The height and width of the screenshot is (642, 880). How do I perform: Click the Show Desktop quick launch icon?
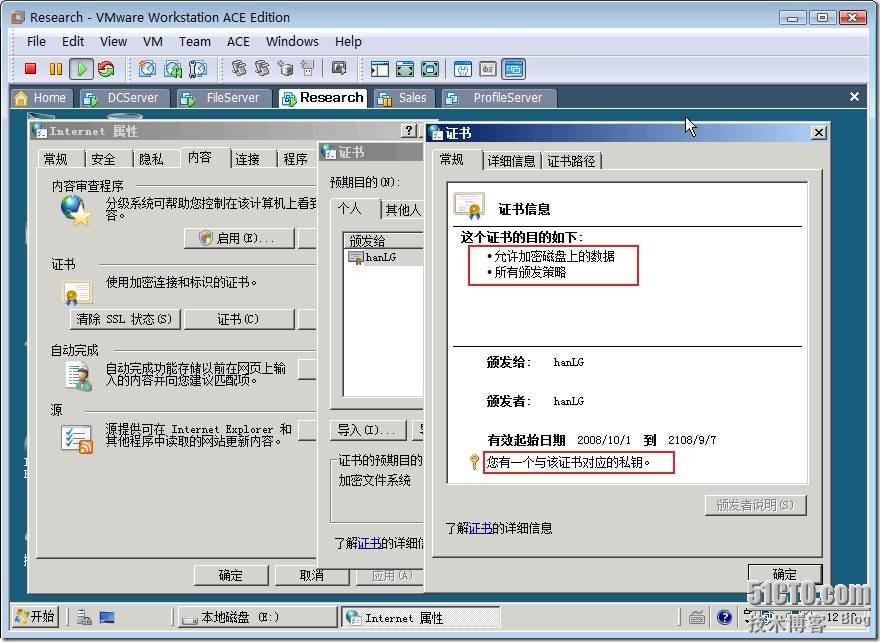(107, 617)
